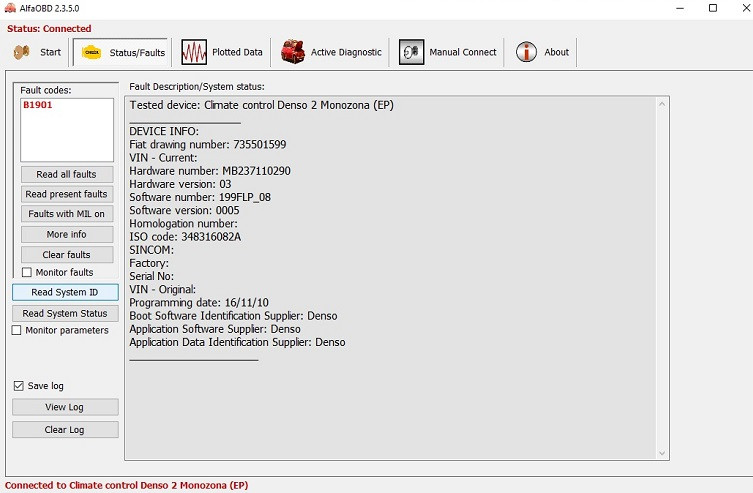Viewport: 753px width, 493px height.
Task: Click the Clear faults button
Action: 66,255
